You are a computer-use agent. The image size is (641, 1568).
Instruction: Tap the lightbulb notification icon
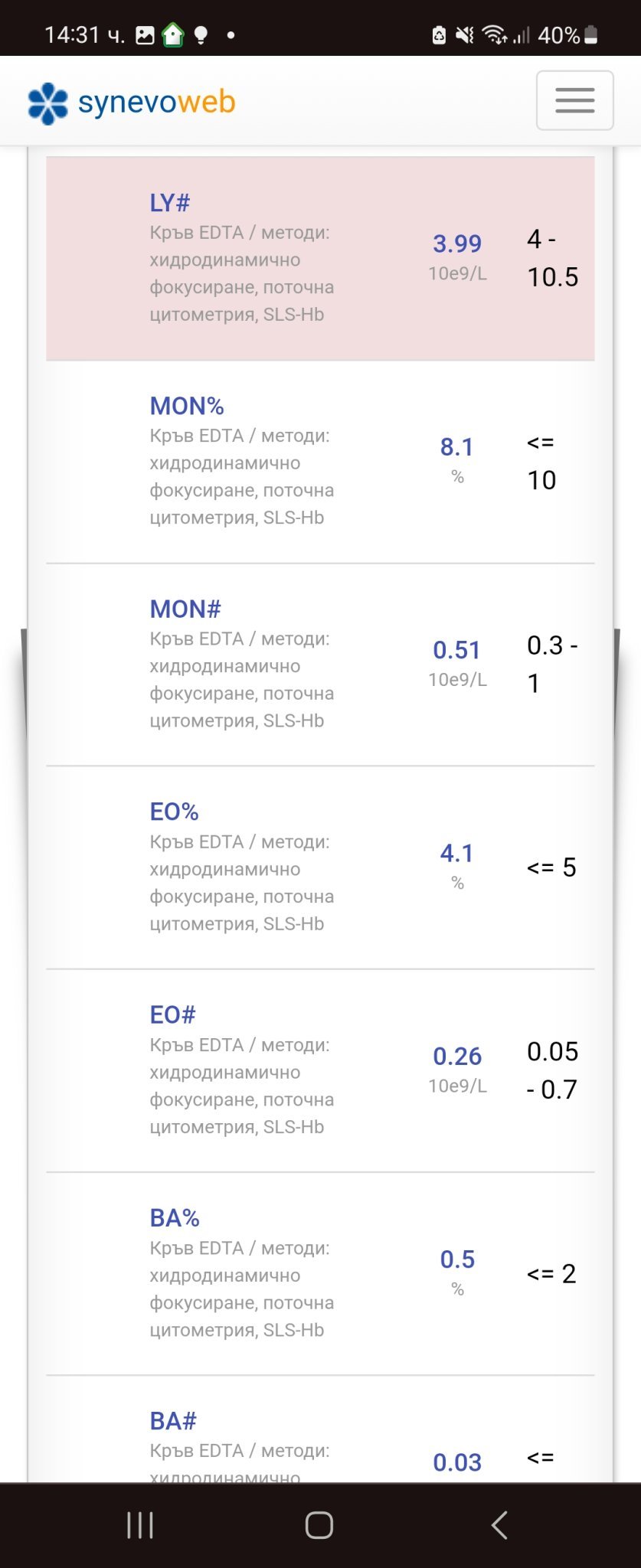click(201, 35)
